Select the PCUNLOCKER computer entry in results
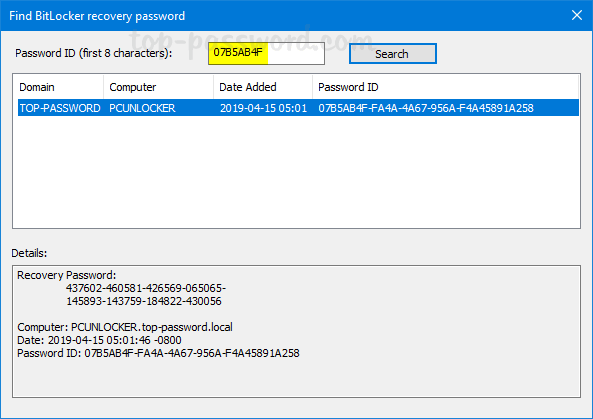This screenshot has height=419, width=593. tap(142, 108)
